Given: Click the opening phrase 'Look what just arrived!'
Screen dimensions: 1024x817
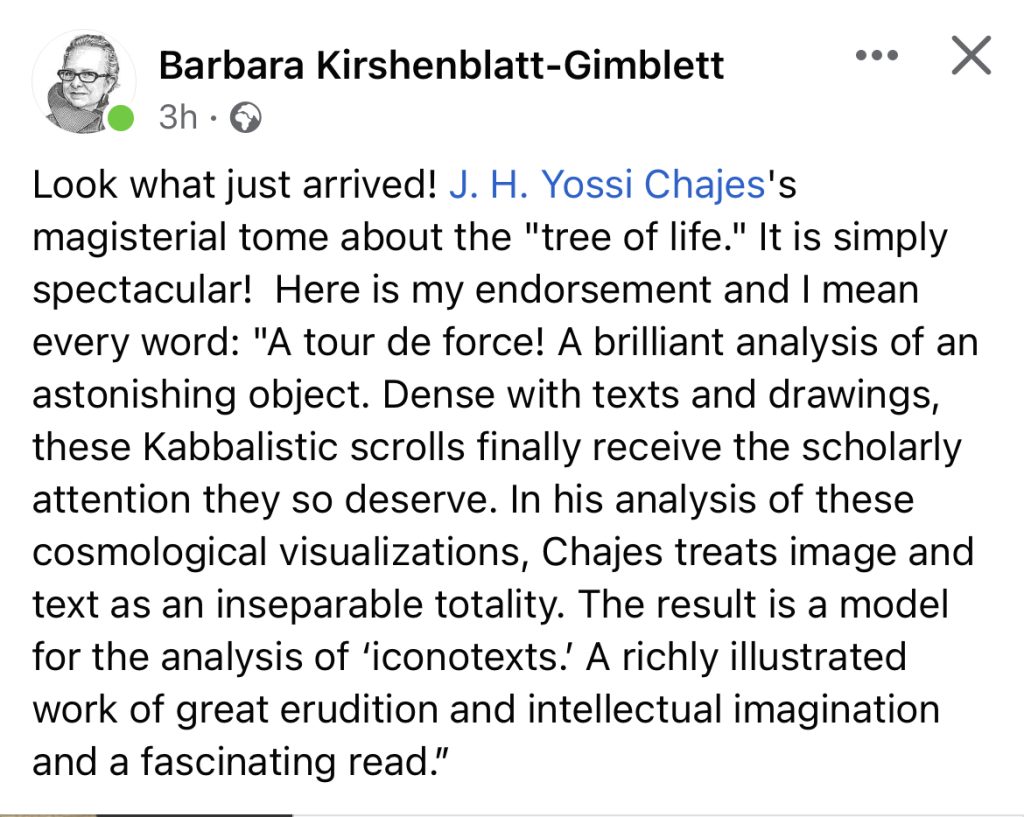Looking at the screenshot, I should point(234,185).
